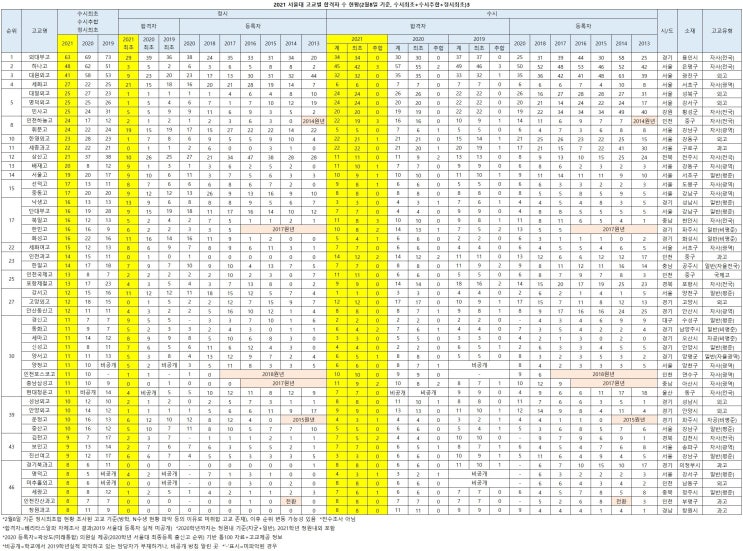The width and height of the screenshot is (743, 551).
Task: Select the 수시 group header cell
Action: pos(492,14)
